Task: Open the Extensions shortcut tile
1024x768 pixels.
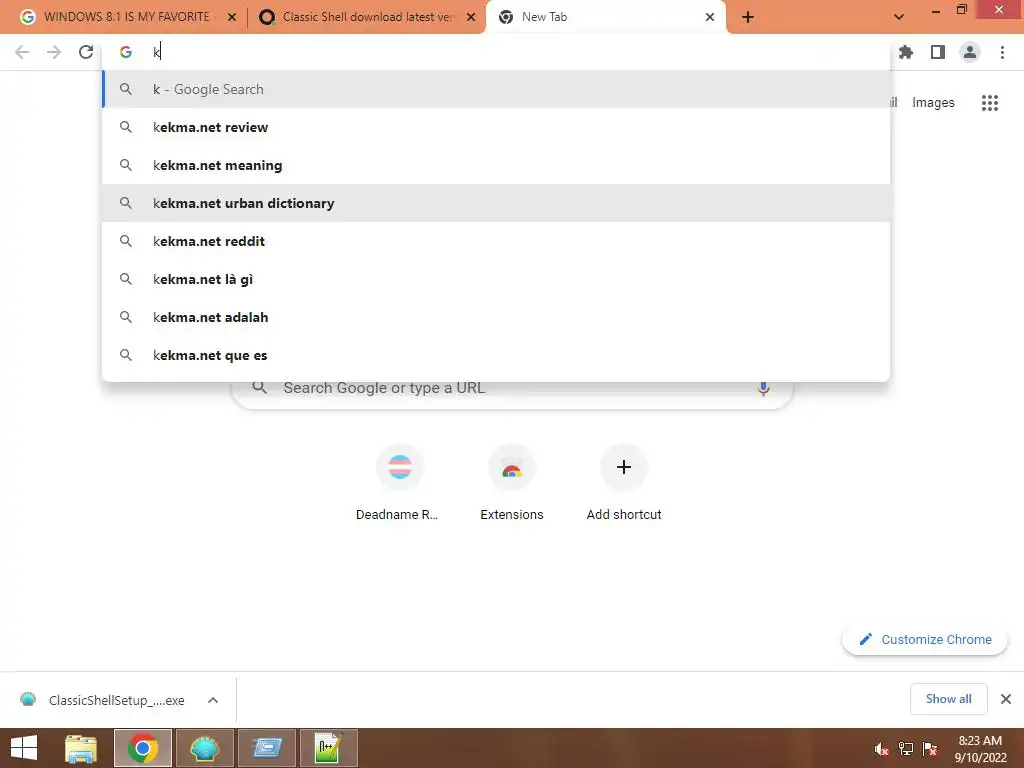Action: (511, 483)
